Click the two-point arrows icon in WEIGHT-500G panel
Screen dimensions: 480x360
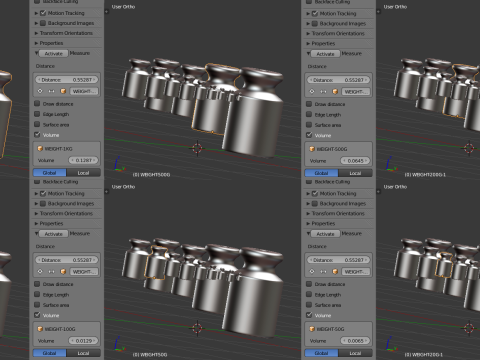[323, 91]
